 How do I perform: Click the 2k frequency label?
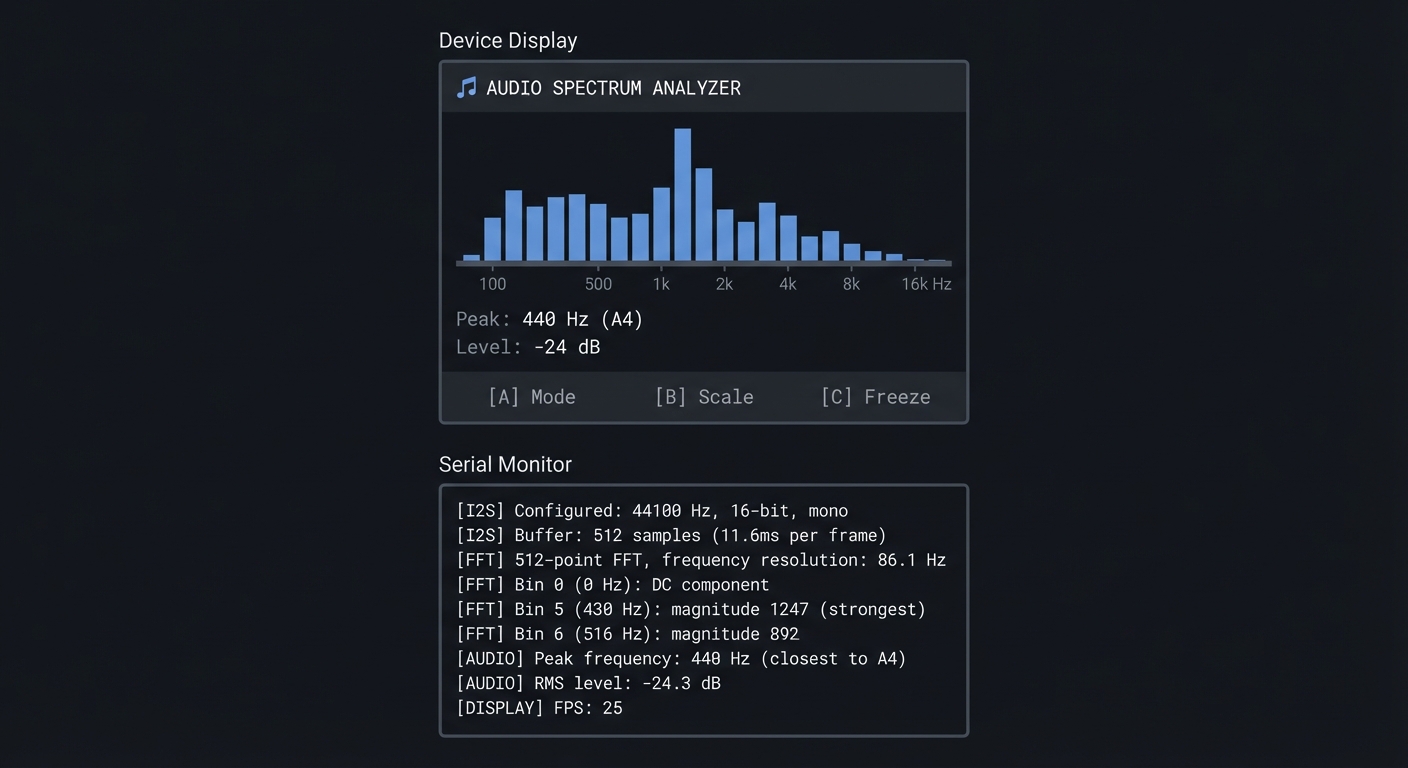point(723,283)
